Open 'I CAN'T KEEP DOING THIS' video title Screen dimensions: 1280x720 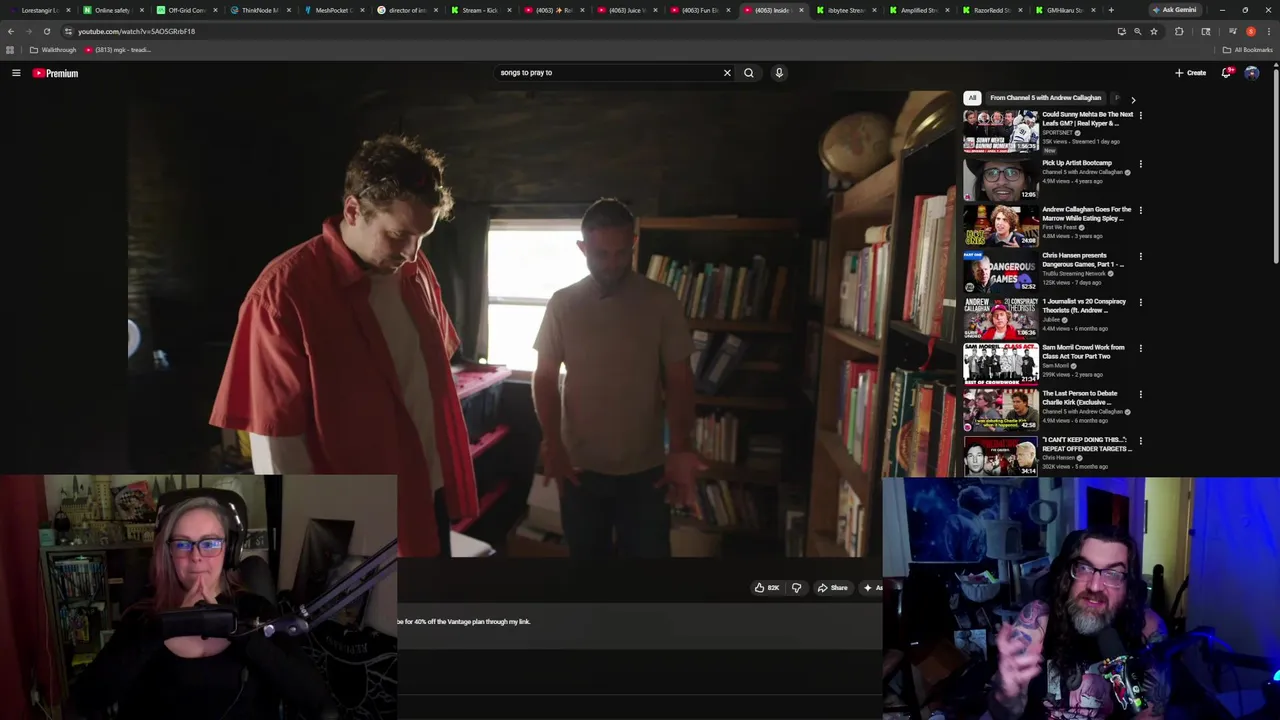coord(1086,444)
